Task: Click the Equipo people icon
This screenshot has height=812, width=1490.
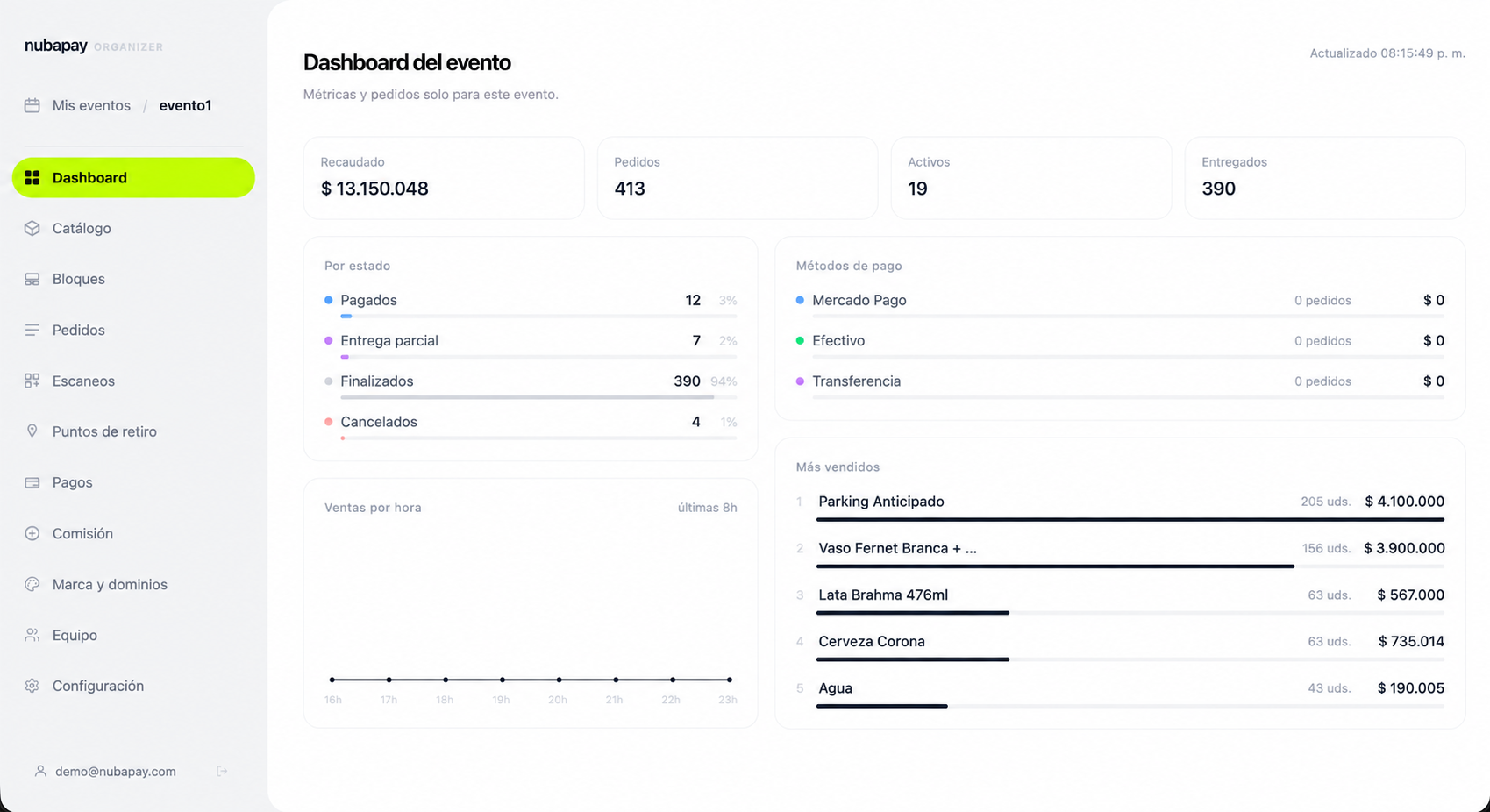Action: click(32, 635)
